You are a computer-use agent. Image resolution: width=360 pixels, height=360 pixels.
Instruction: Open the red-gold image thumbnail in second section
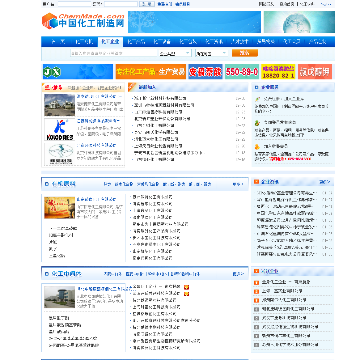pyautogui.click(x=60, y=208)
